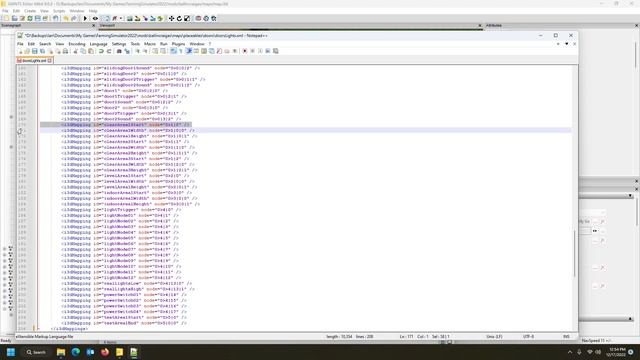Viewport: 640px width, 360px height.
Task: Show hidden icons chevron in system tray
Action: click(570, 352)
